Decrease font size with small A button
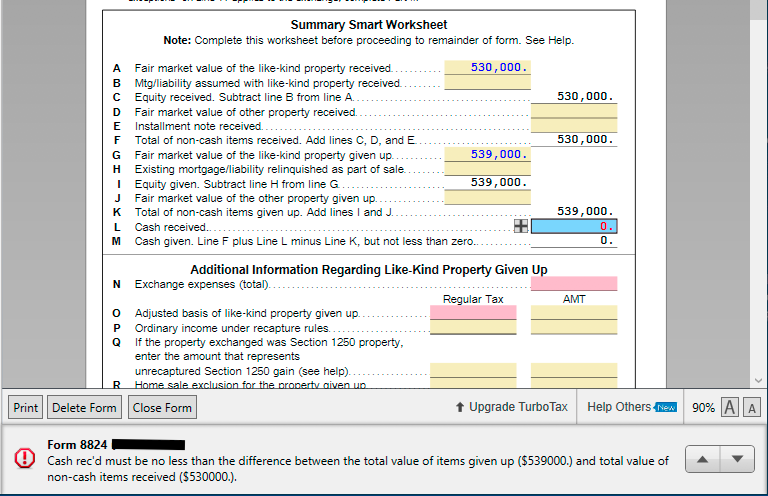Viewport: 768px width, 496px height. click(751, 407)
